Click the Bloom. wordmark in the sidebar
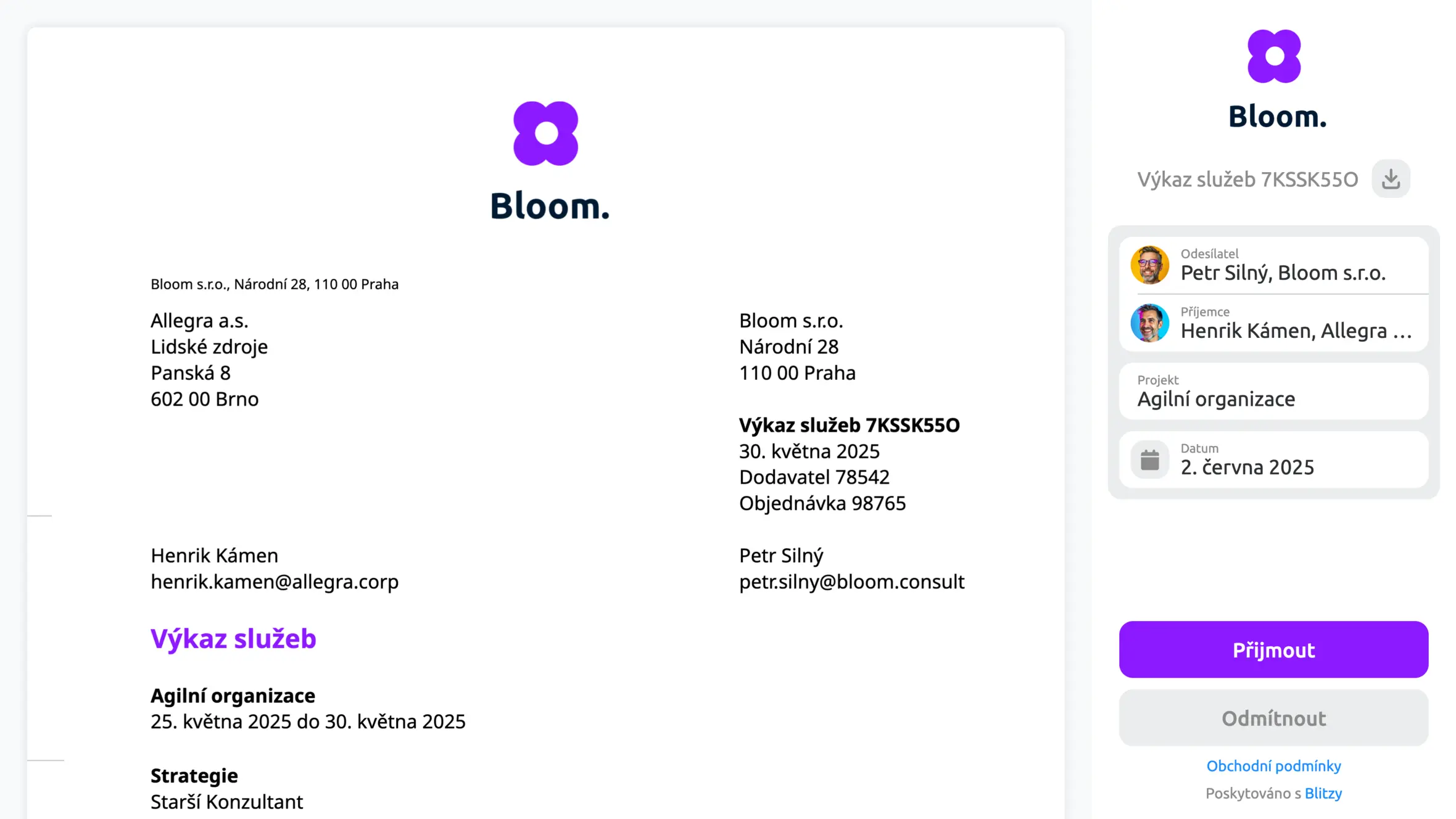Screen dimensions: 1456x819 click(x=1277, y=117)
